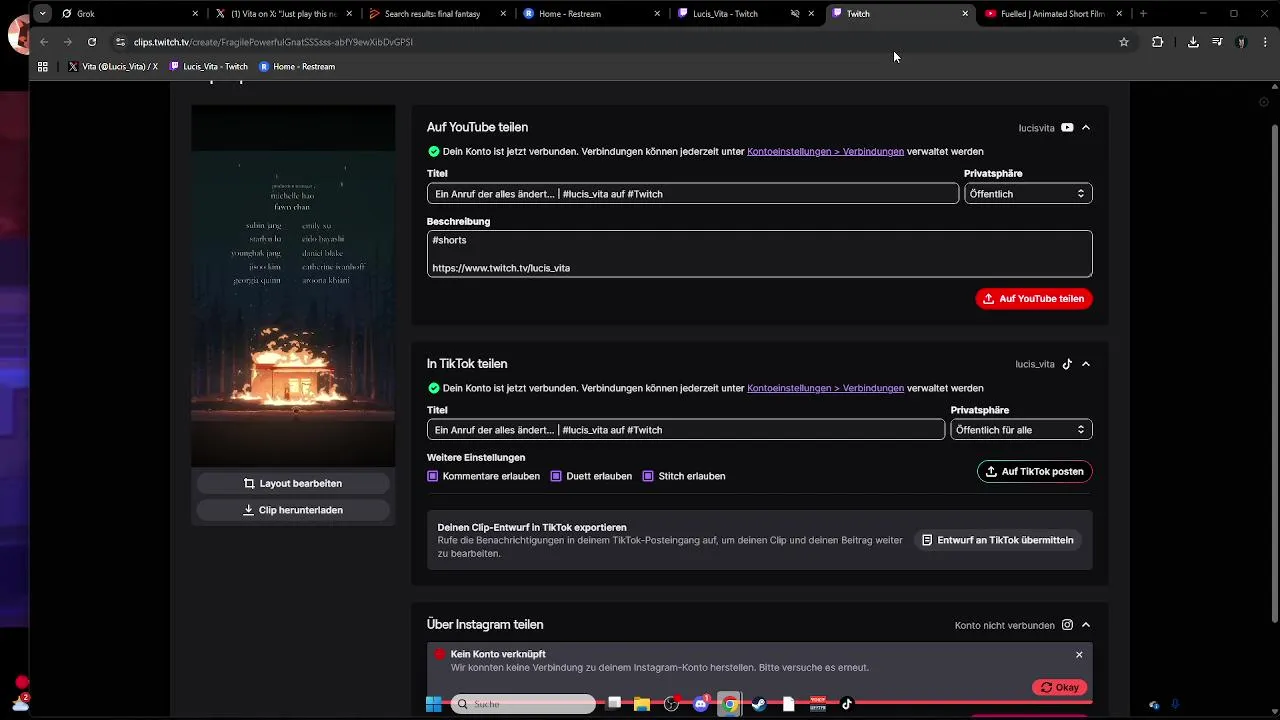
Task: Bookmark this page with the star icon
Action: [1124, 42]
